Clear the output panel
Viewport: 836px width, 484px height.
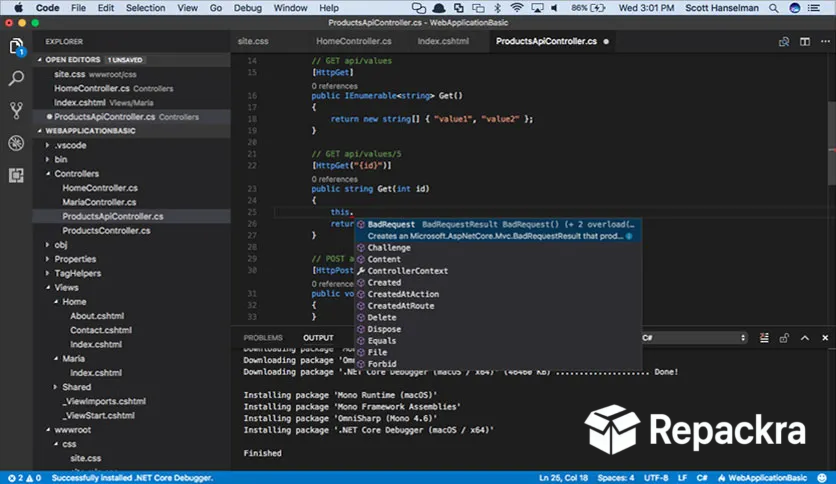pyautogui.click(x=764, y=338)
